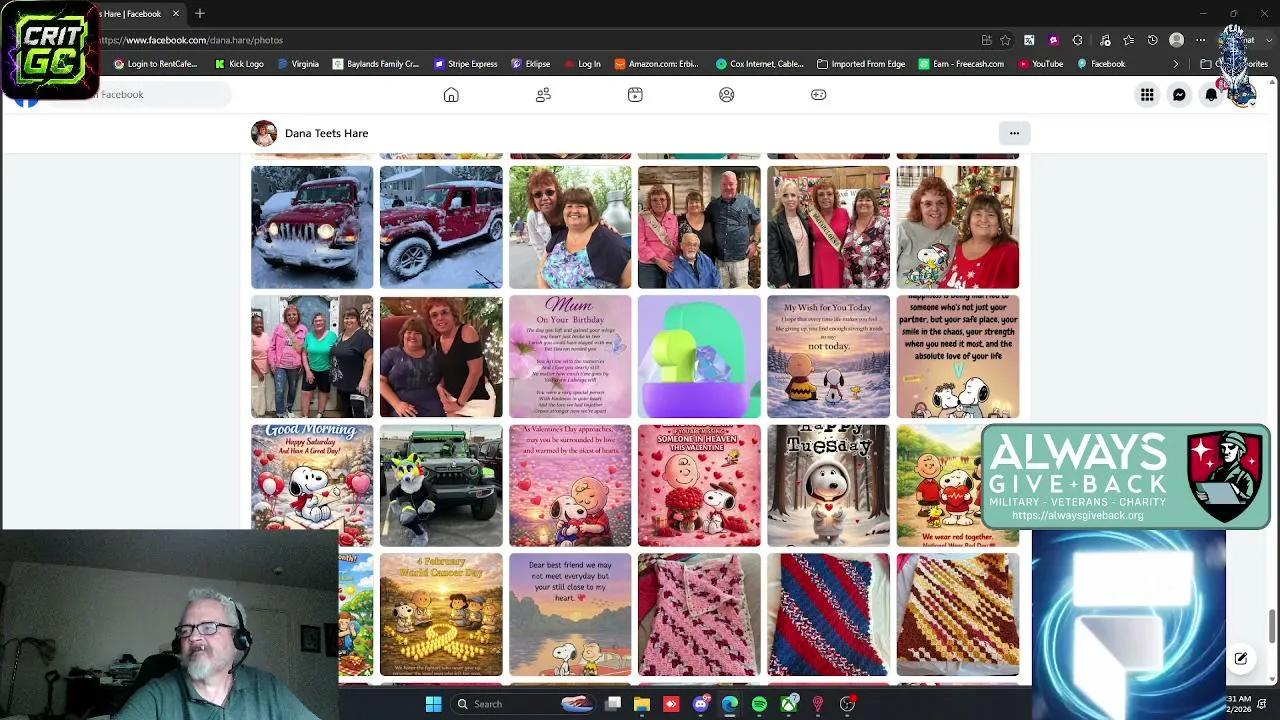Open Messenger from the top bar

tap(1179, 95)
